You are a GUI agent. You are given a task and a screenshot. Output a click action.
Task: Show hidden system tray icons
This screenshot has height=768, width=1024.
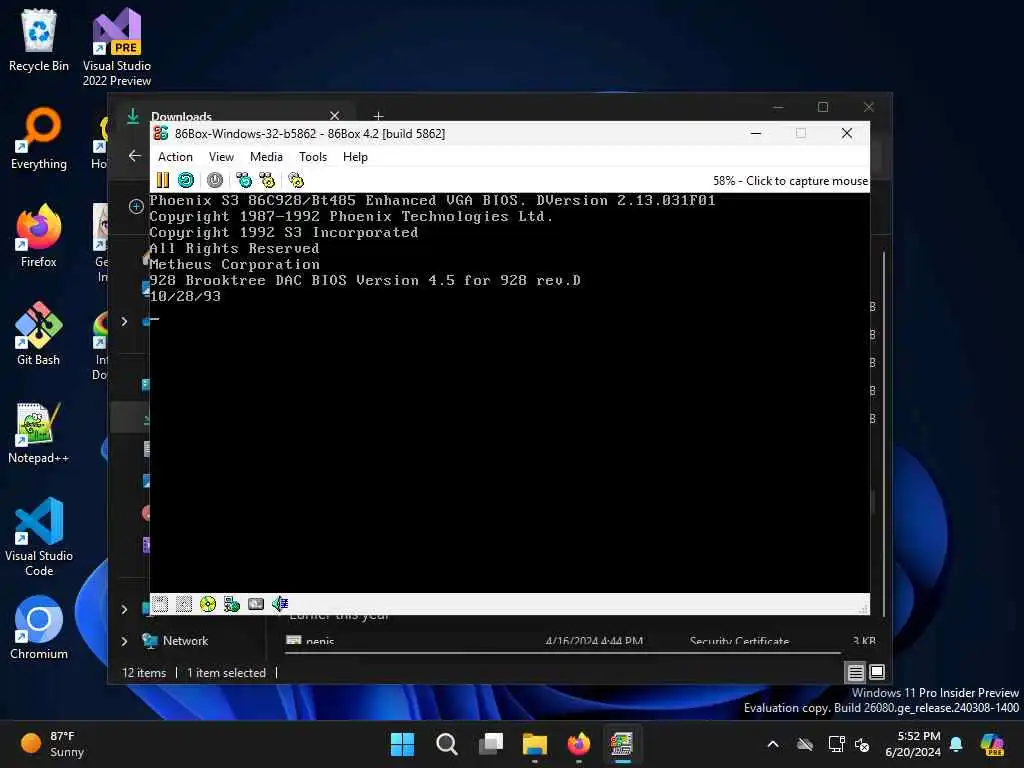[x=773, y=744]
